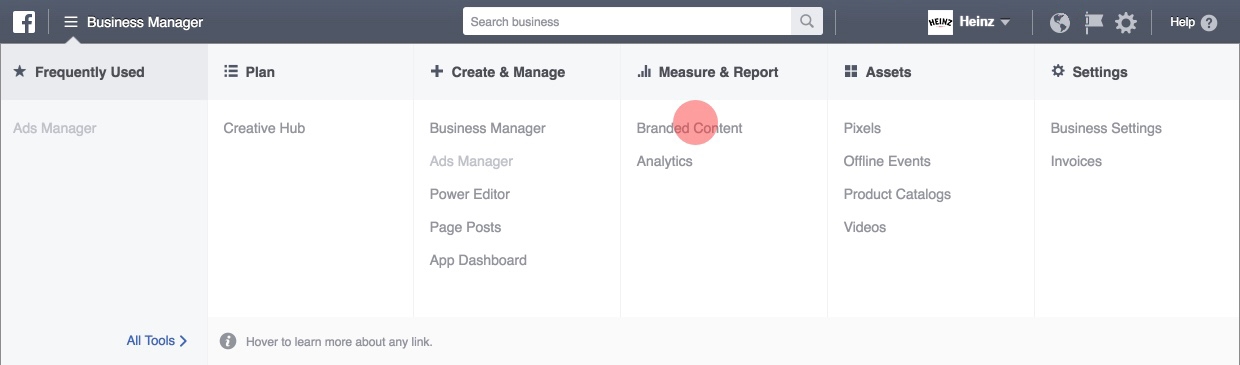Go to Business Settings
Viewport: 1240px width, 365px height.
pos(1106,128)
